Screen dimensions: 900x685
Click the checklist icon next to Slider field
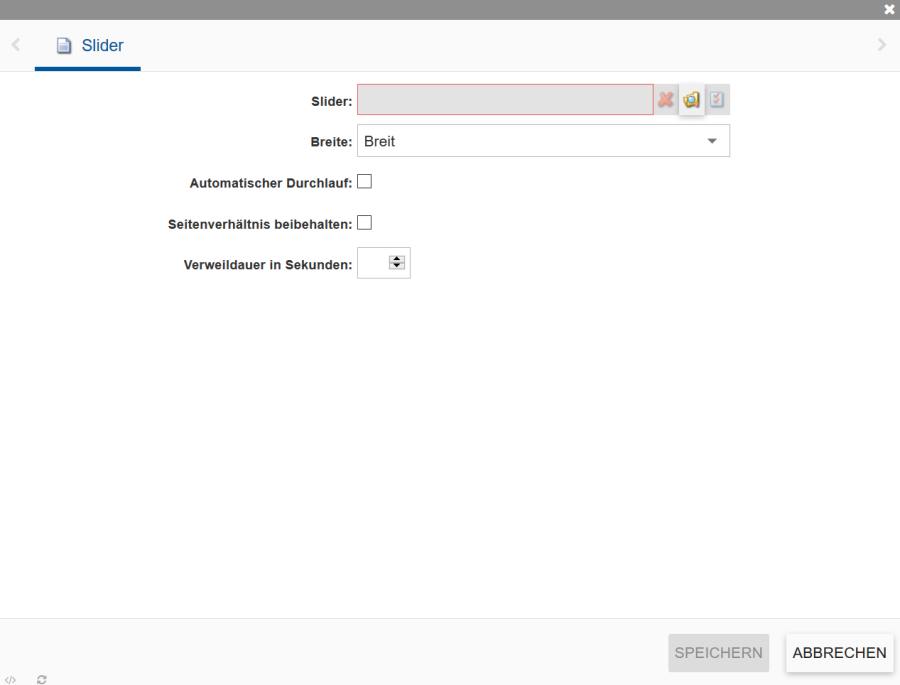pyautogui.click(x=717, y=100)
